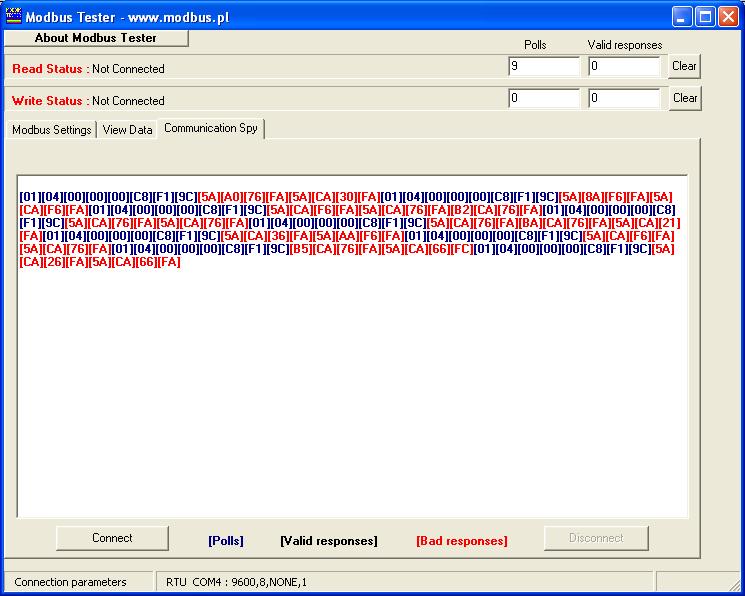The height and width of the screenshot is (596, 745).
Task: Click the red [Bad responses] legend label
Action: point(462,541)
